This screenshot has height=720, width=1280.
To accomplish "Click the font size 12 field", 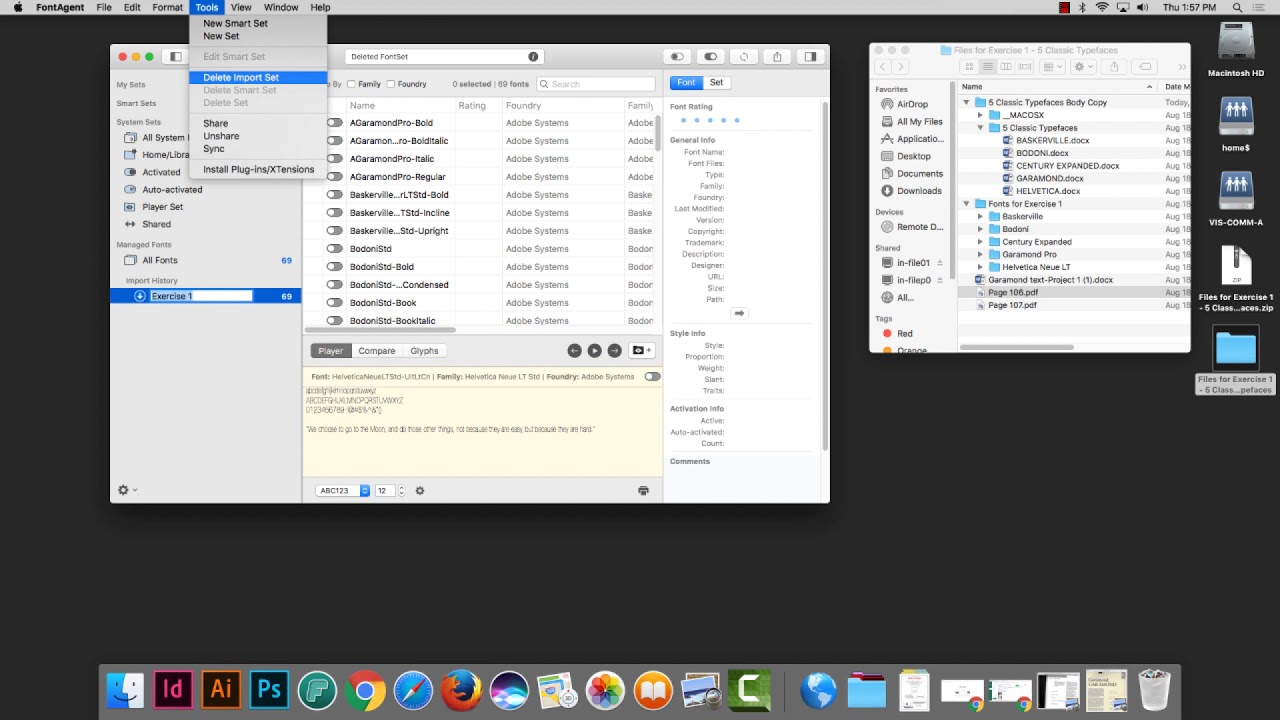I will [x=384, y=491].
